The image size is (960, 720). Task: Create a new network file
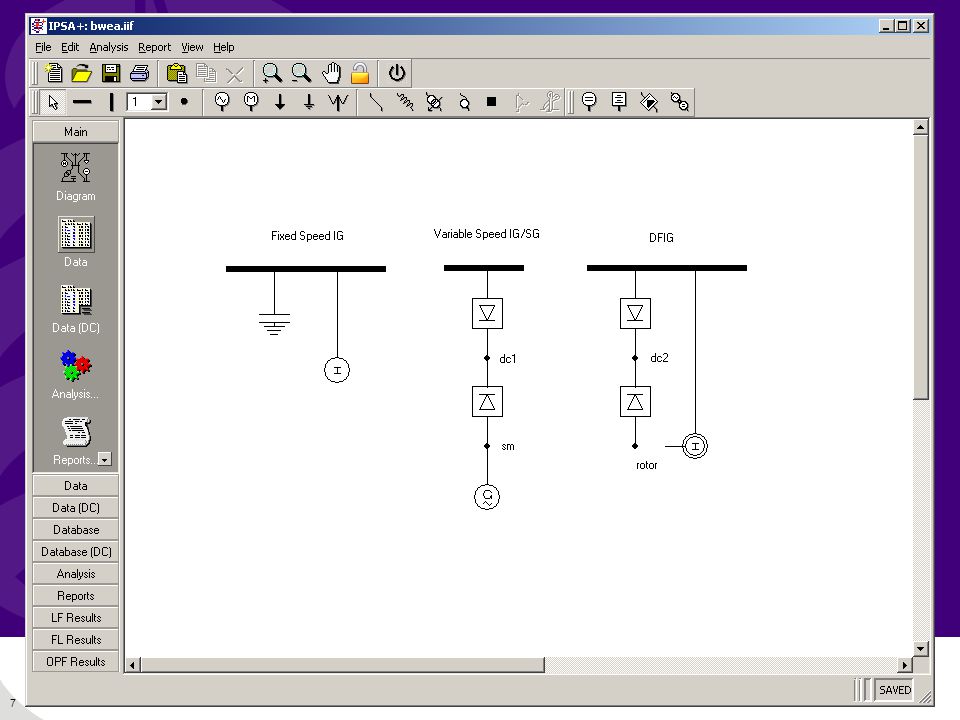[x=54, y=73]
